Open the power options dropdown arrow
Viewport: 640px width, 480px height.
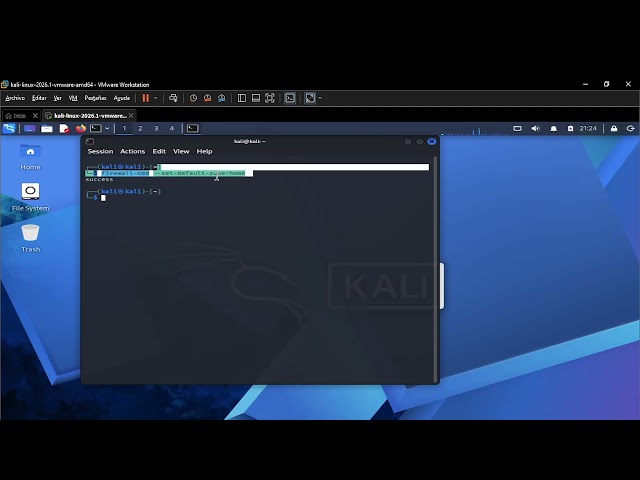point(156,98)
